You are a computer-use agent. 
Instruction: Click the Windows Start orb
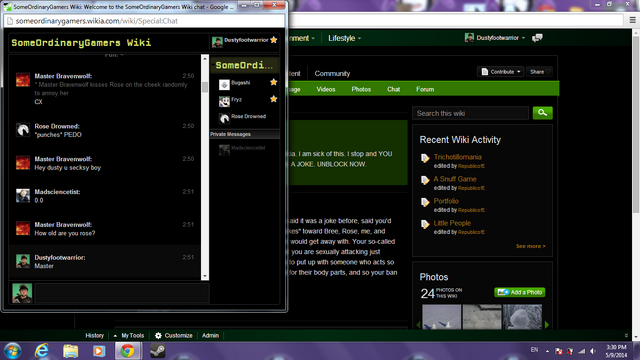click(x=12, y=351)
